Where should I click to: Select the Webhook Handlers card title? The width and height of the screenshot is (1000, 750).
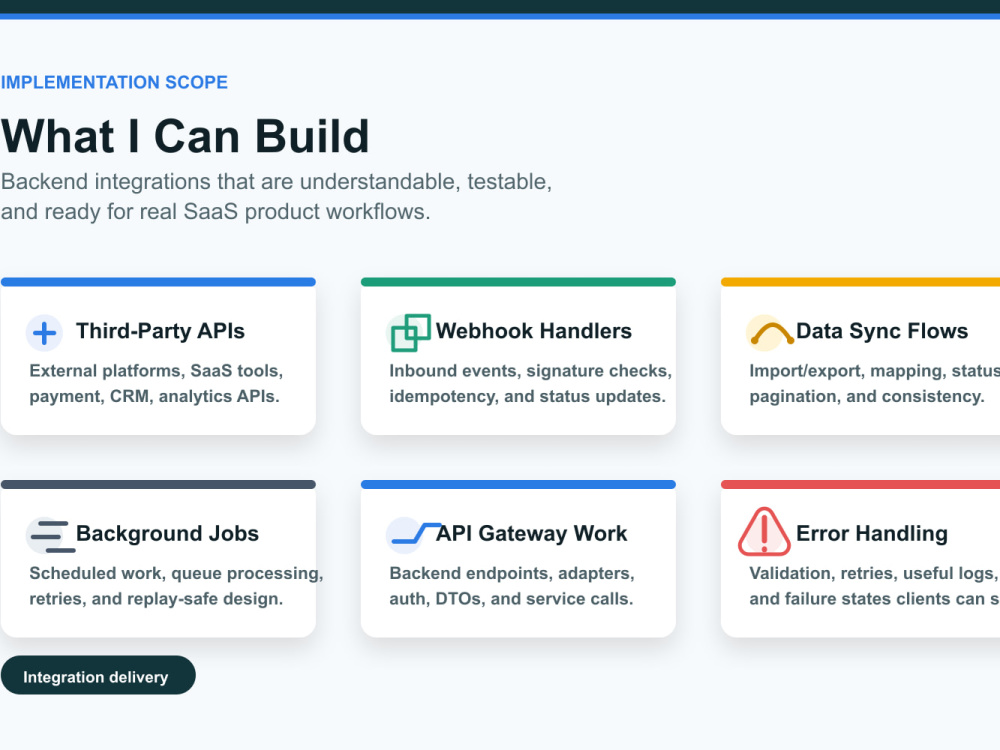point(533,331)
